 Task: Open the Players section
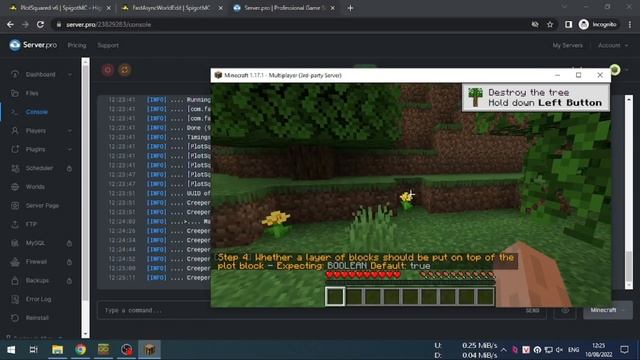36,131
